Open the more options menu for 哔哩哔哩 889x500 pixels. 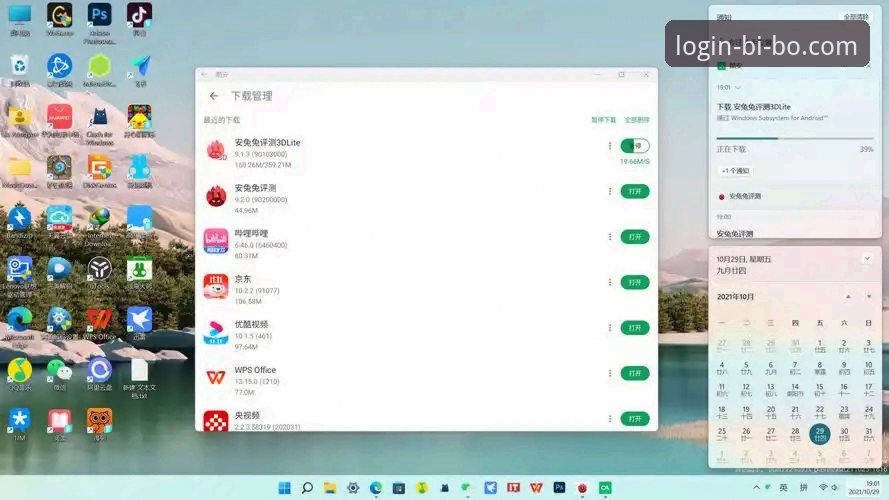click(x=609, y=237)
